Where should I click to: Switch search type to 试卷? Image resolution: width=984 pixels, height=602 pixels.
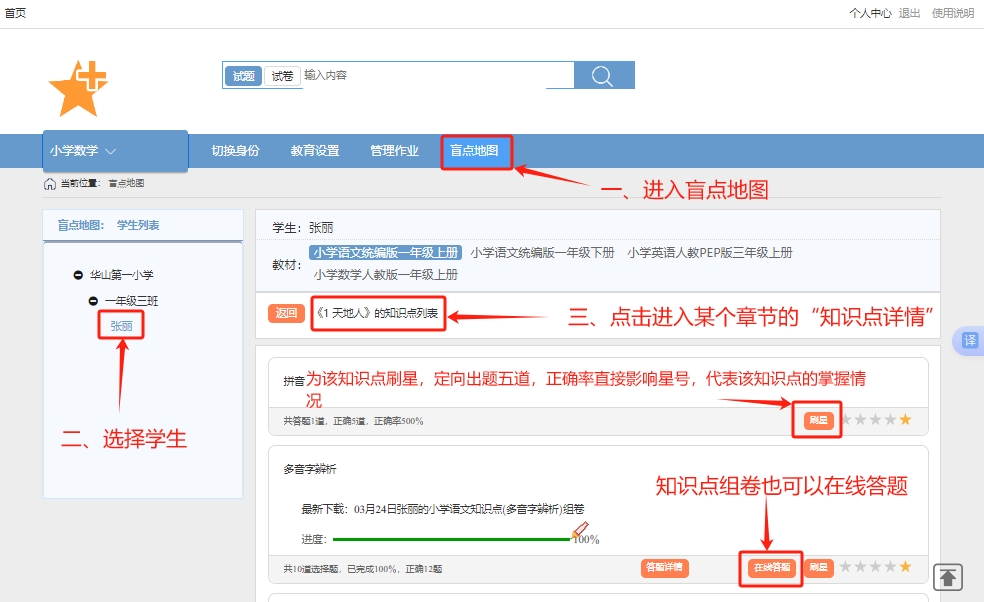click(282, 76)
